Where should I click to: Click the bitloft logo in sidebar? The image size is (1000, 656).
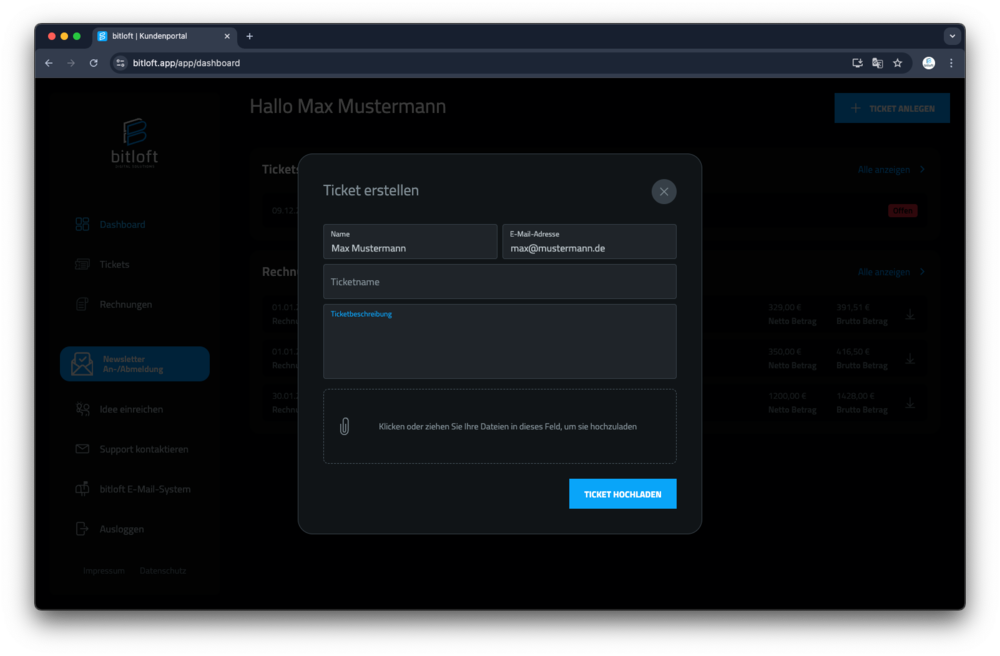point(134,143)
